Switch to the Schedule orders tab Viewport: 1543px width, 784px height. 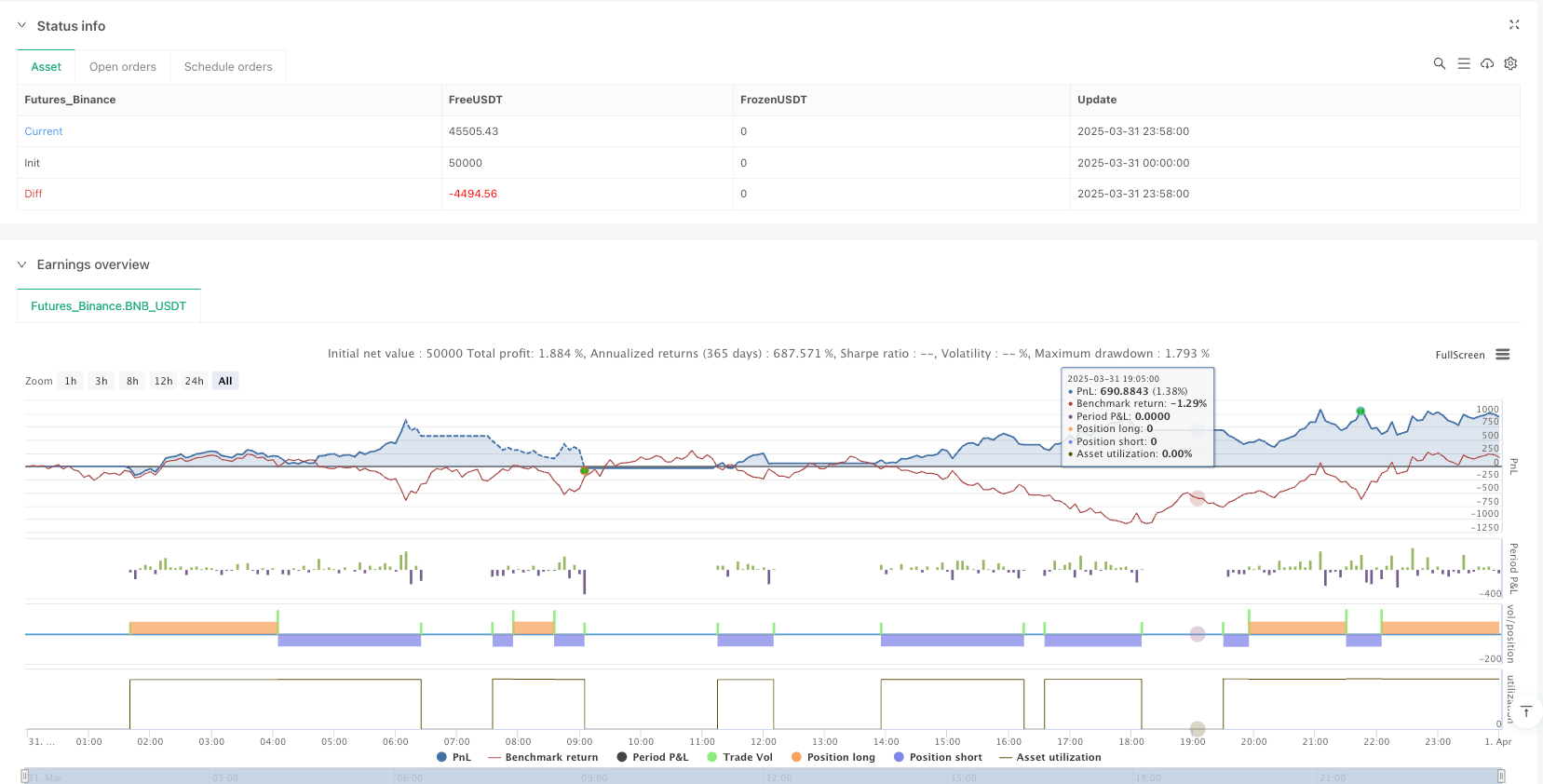coord(228,67)
